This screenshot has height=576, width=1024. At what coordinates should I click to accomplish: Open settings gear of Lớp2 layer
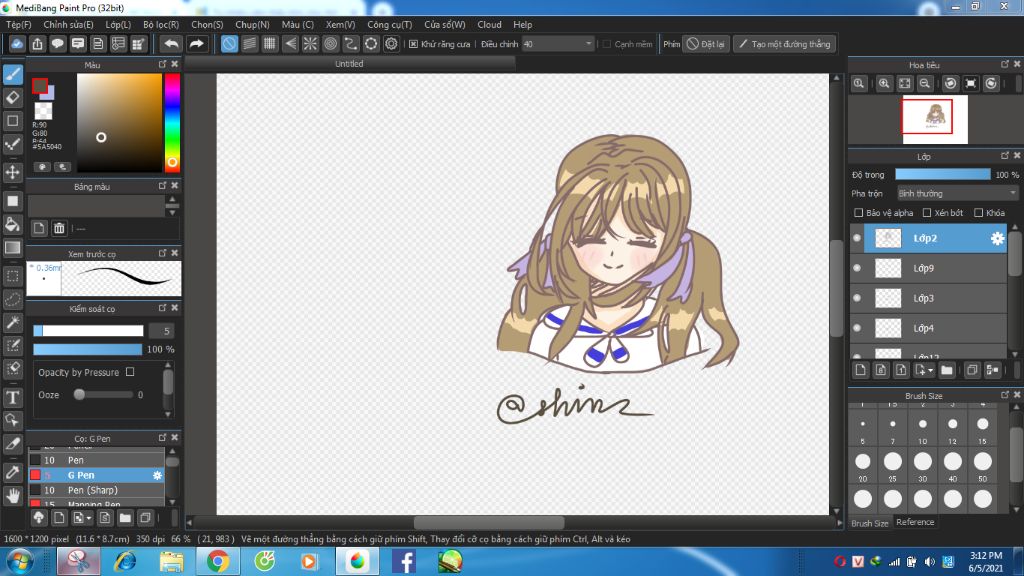point(997,238)
